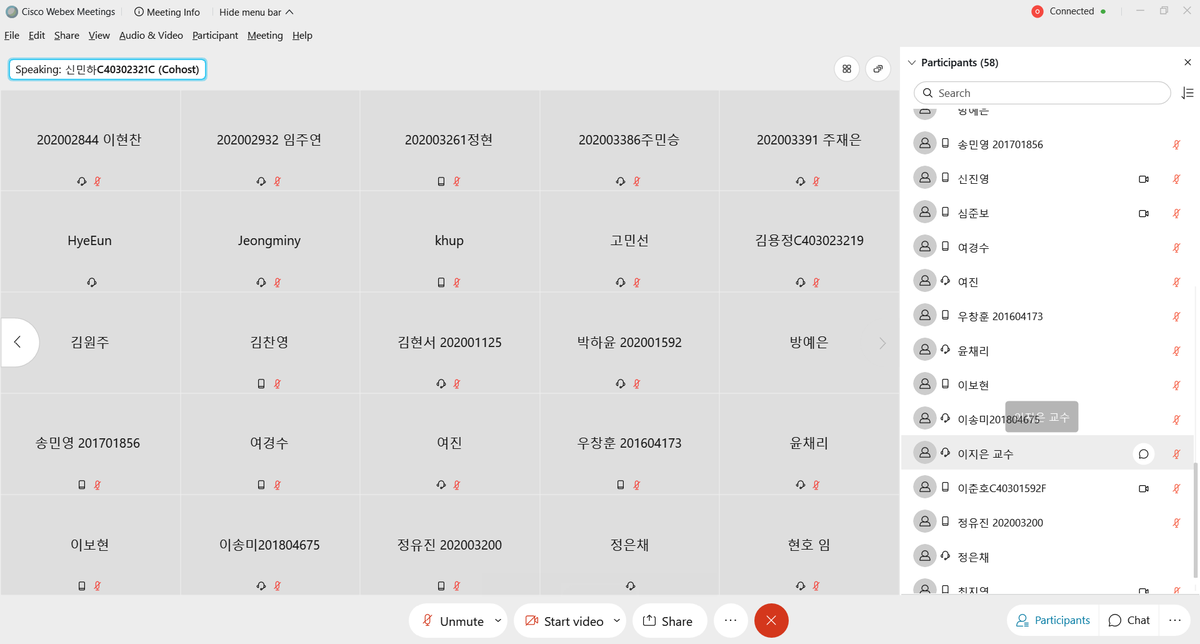This screenshot has width=1200, height=644.
Task: Hide menu bar via title bar toggle
Action: coord(256,12)
